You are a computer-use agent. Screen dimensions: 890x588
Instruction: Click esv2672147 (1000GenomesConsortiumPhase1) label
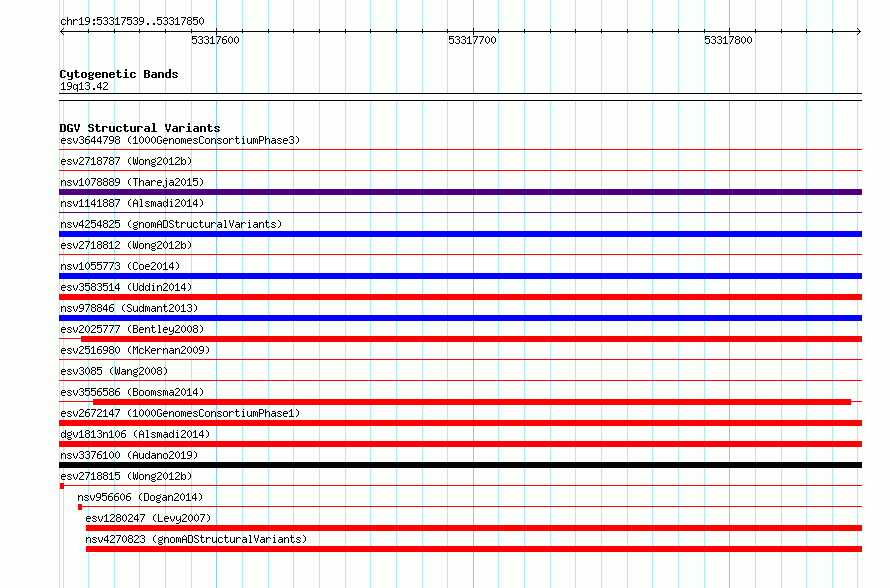point(180,413)
